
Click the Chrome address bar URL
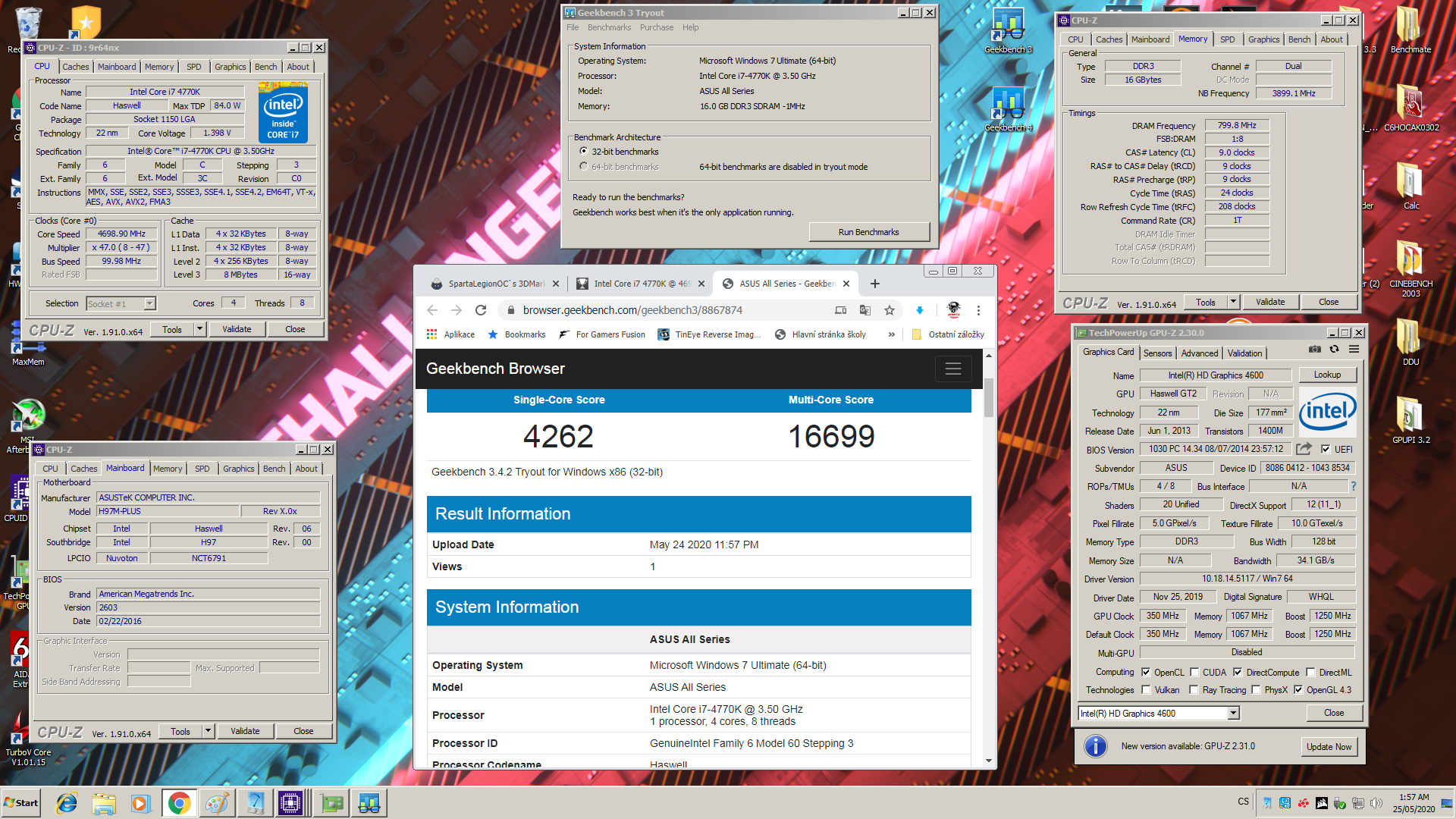pyautogui.click(x=632, y=310)
